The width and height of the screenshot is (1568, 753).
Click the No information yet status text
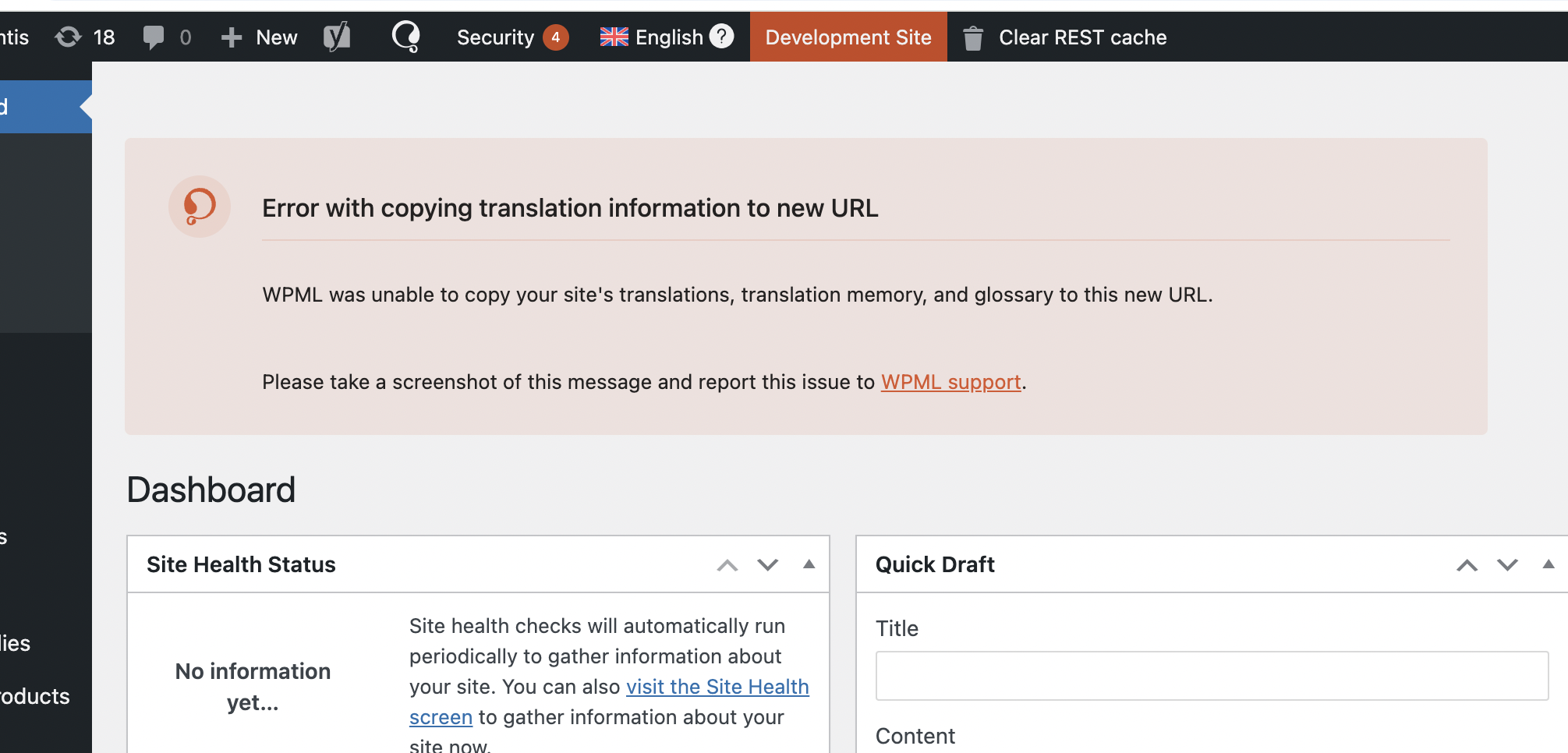253,687
